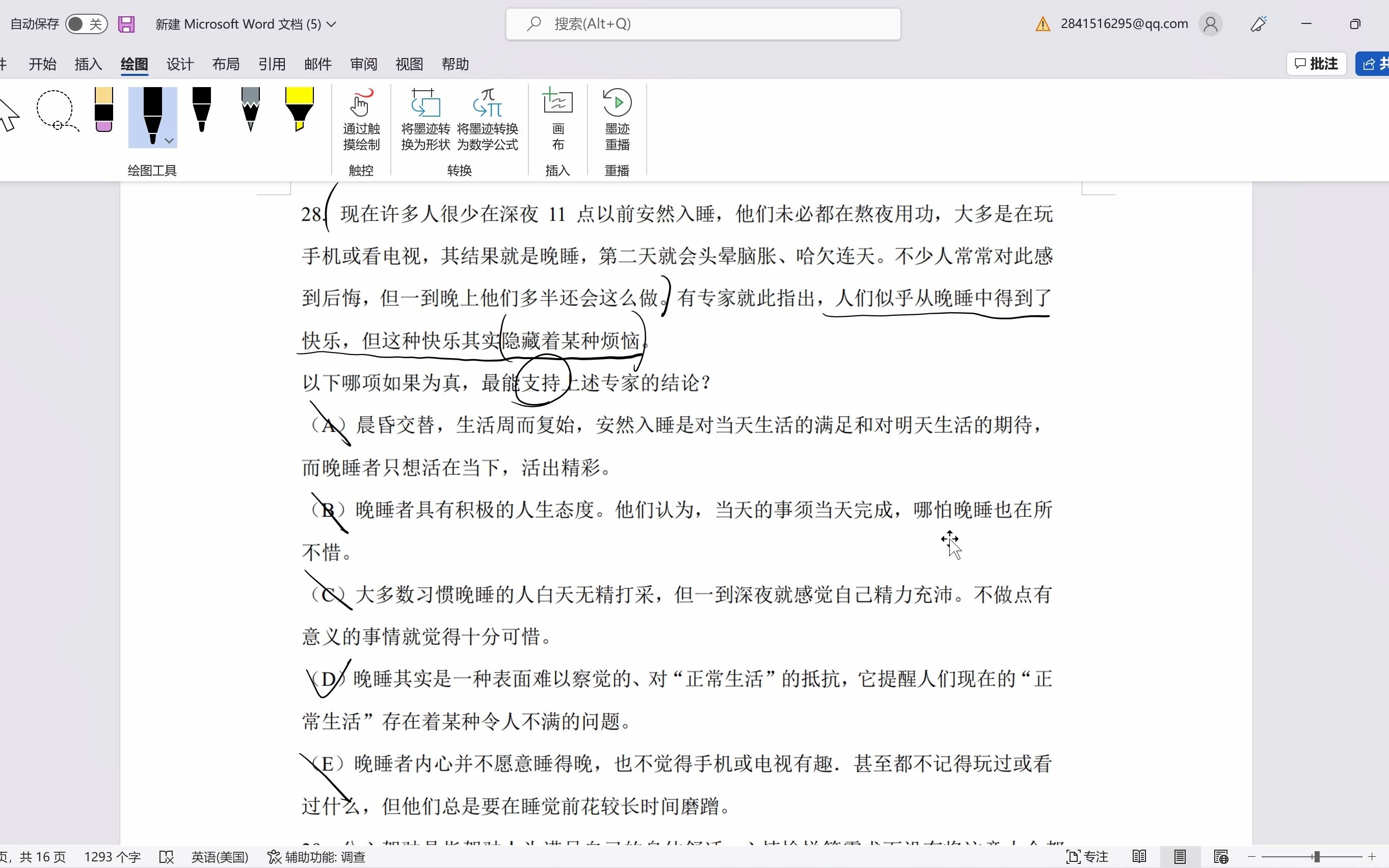The height and width of the screenshot is (868, 1389).
Task: Open the 布局 tab
Action: (226, 64)
